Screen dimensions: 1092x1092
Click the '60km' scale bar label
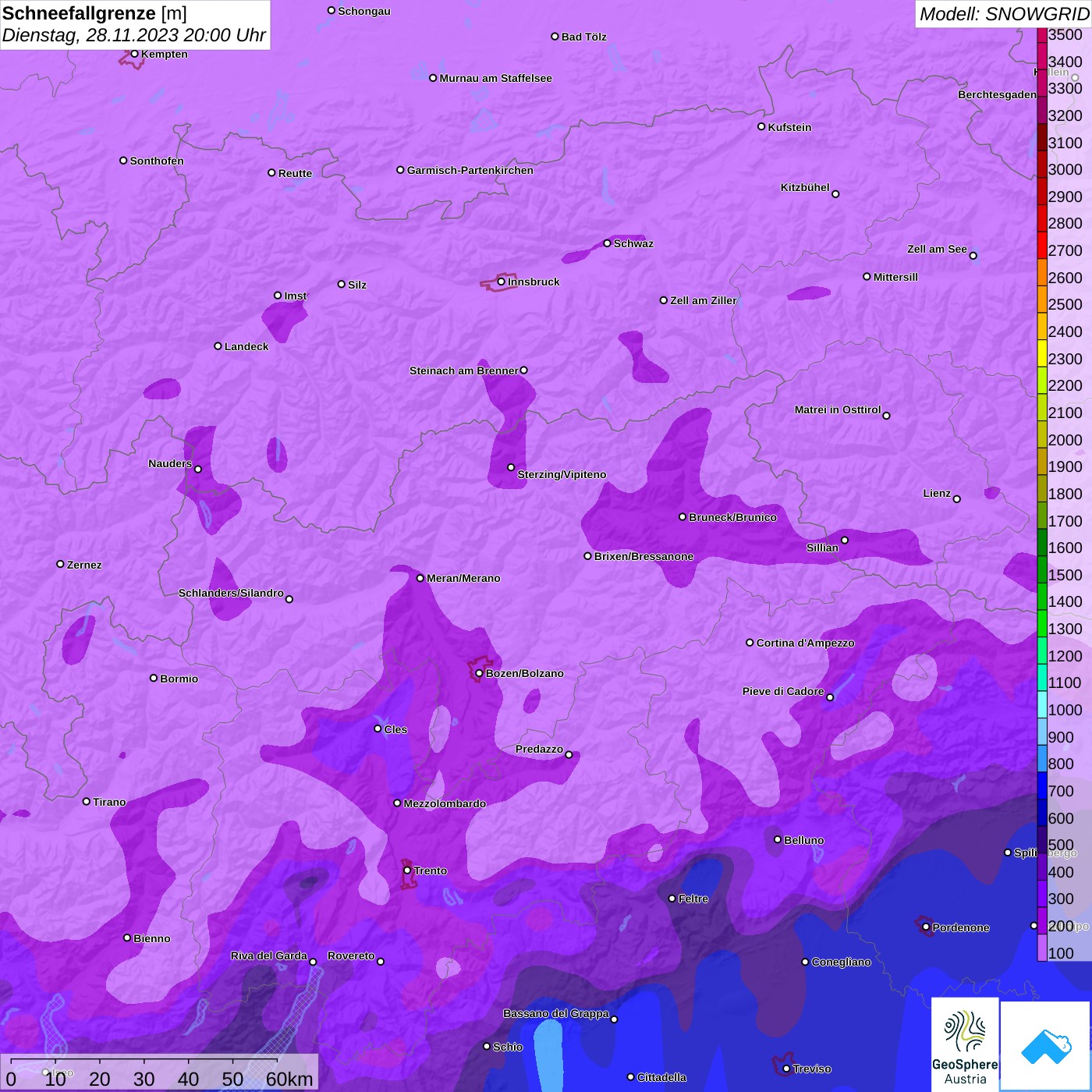289,1079
